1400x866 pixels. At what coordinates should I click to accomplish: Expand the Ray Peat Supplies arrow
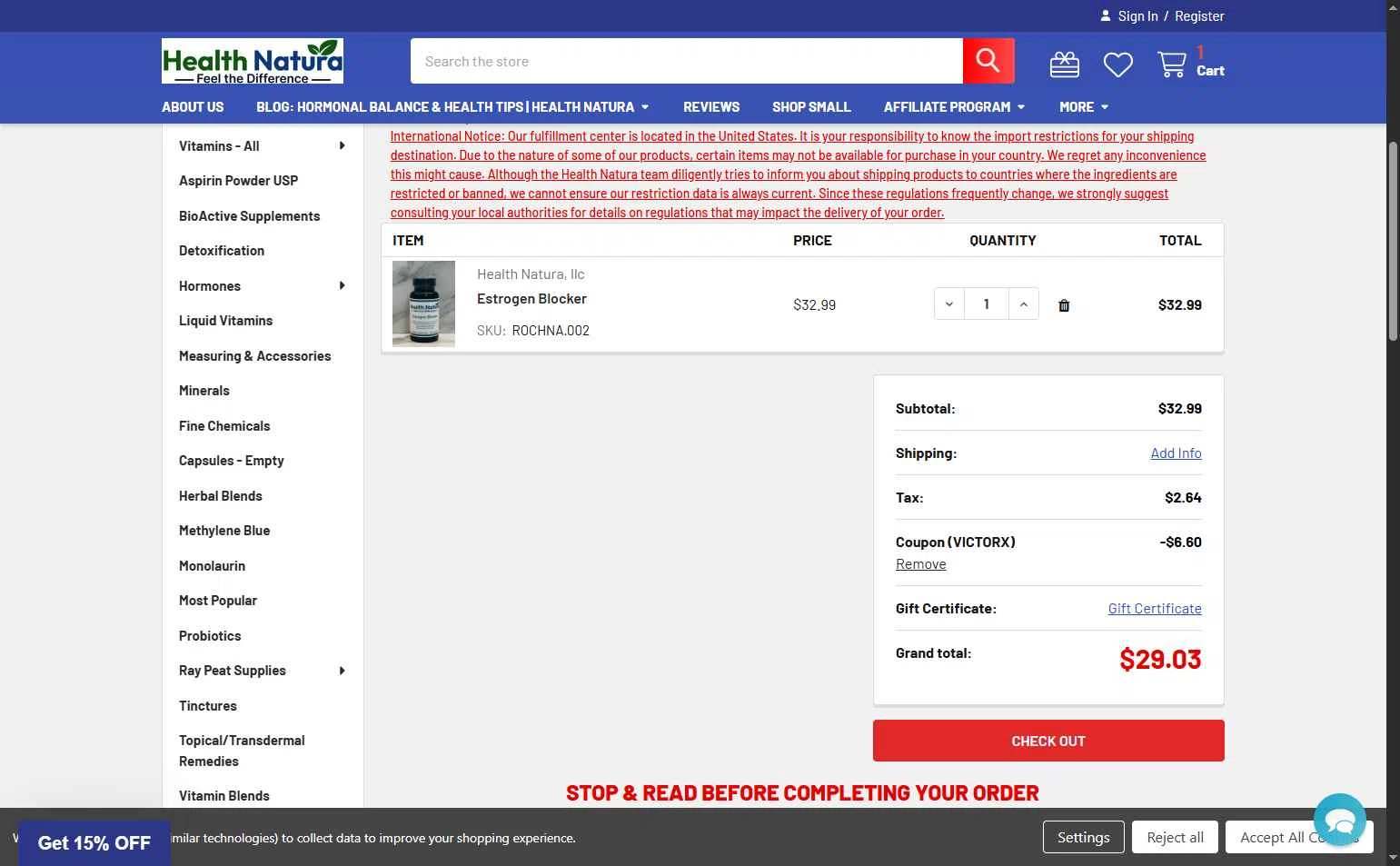coord(343,671)
